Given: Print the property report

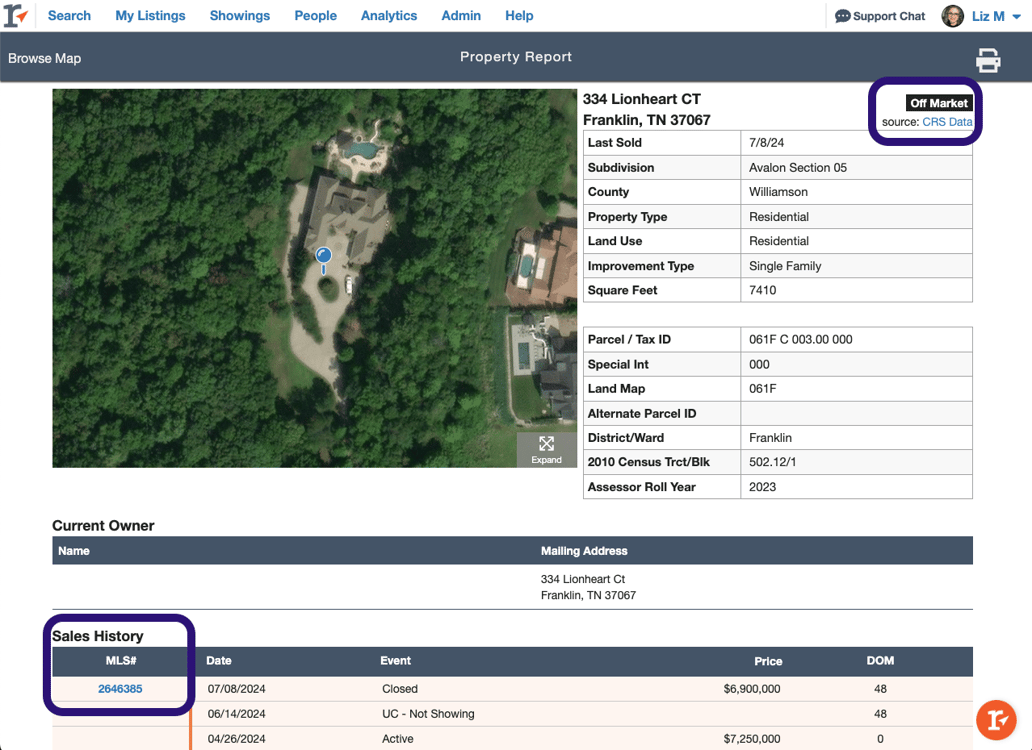Looking at the screenshot, I should tap(988, 60).
